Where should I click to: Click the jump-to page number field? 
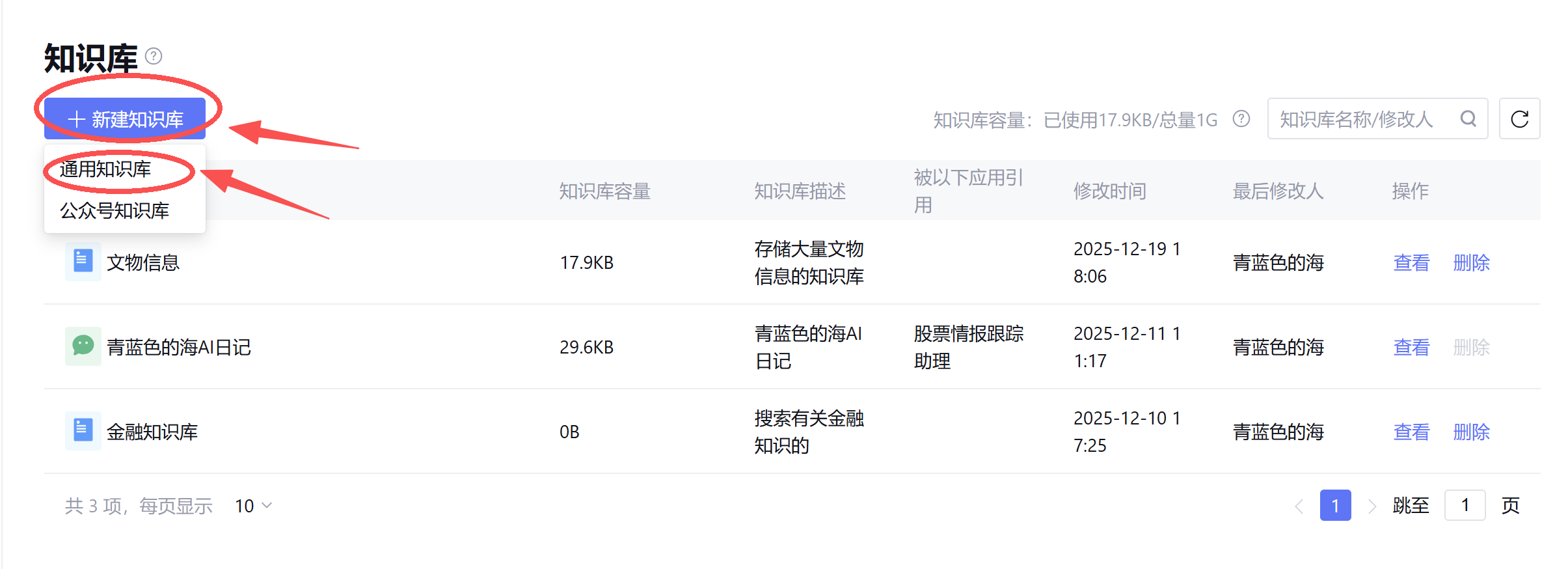click(1465, 506)
